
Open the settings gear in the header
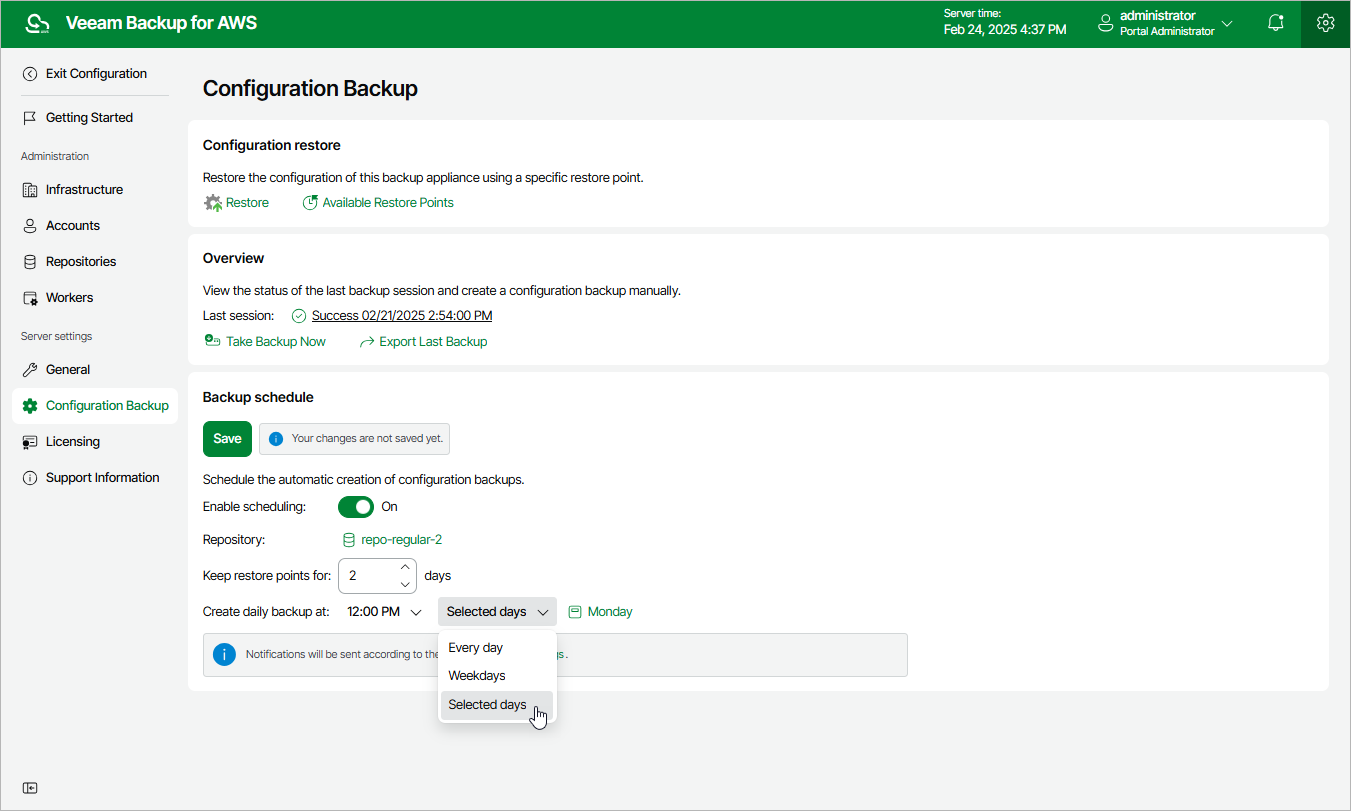click(x=1326, y=23)
